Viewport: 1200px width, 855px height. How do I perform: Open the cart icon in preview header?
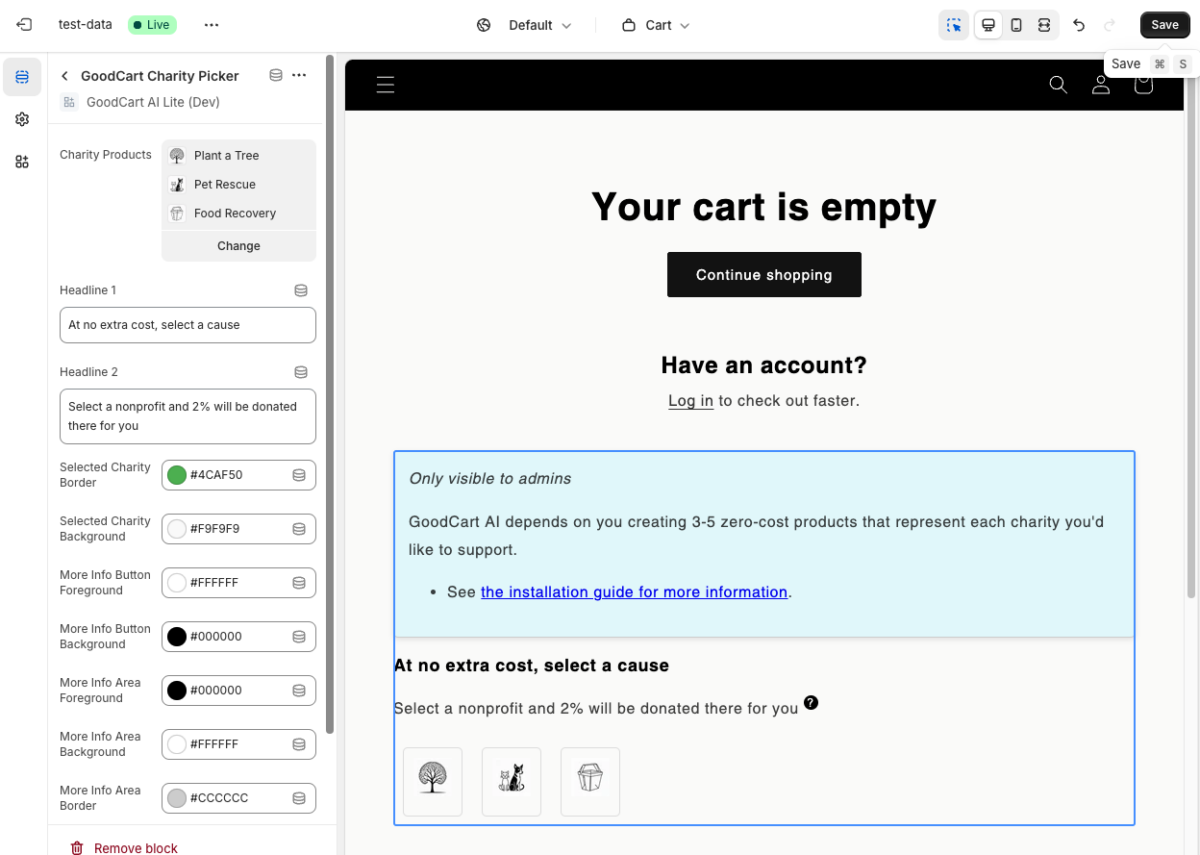pos(1142,85)
